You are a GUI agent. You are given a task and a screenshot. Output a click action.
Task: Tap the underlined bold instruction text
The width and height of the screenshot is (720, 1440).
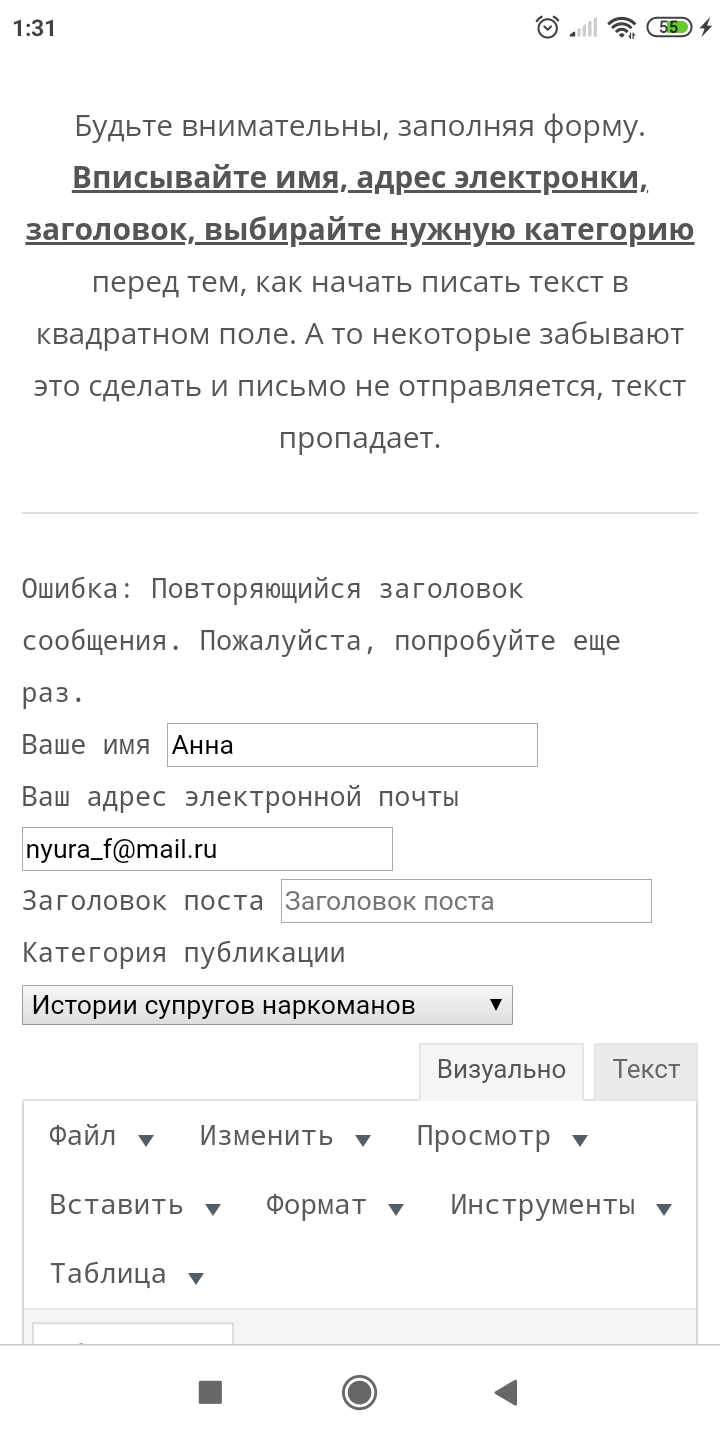pyautogui.click(x=360, y=204)
